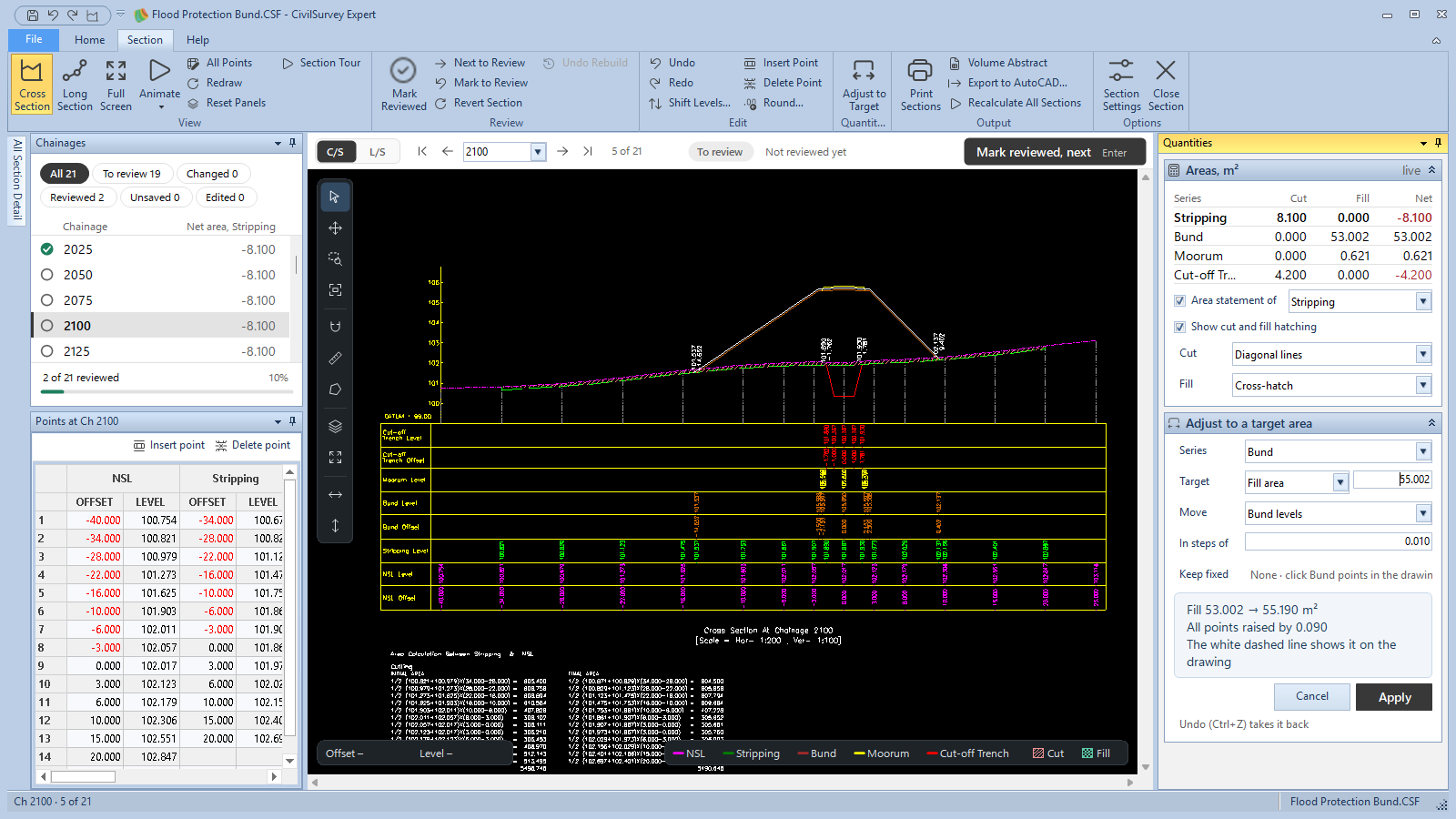This screenshot has width=1456, height=819.
Task: Select the chainage 2050 review circle
Action: pyautogui.click(x=47, y=275)
